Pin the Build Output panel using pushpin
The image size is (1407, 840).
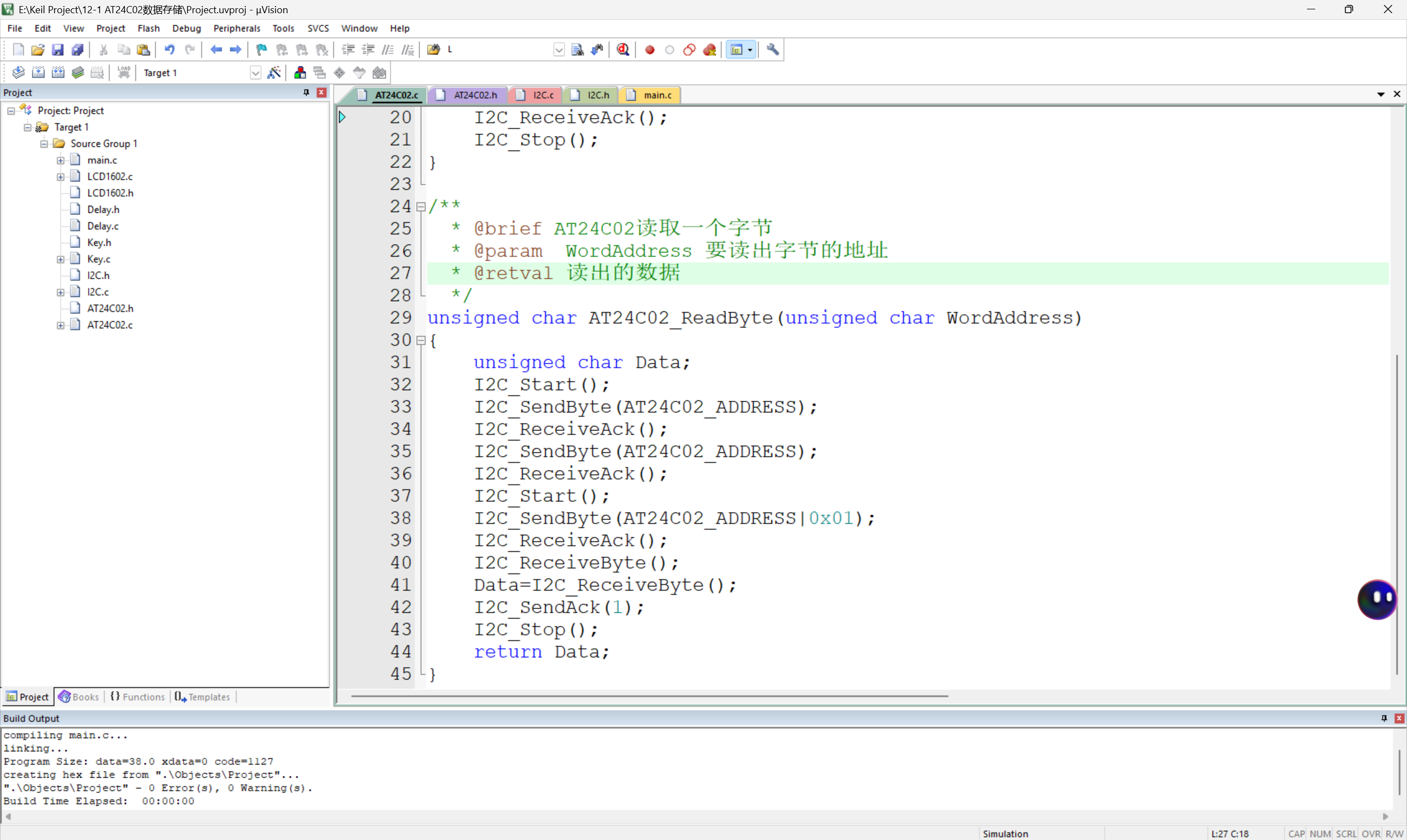click(1384, 718)
